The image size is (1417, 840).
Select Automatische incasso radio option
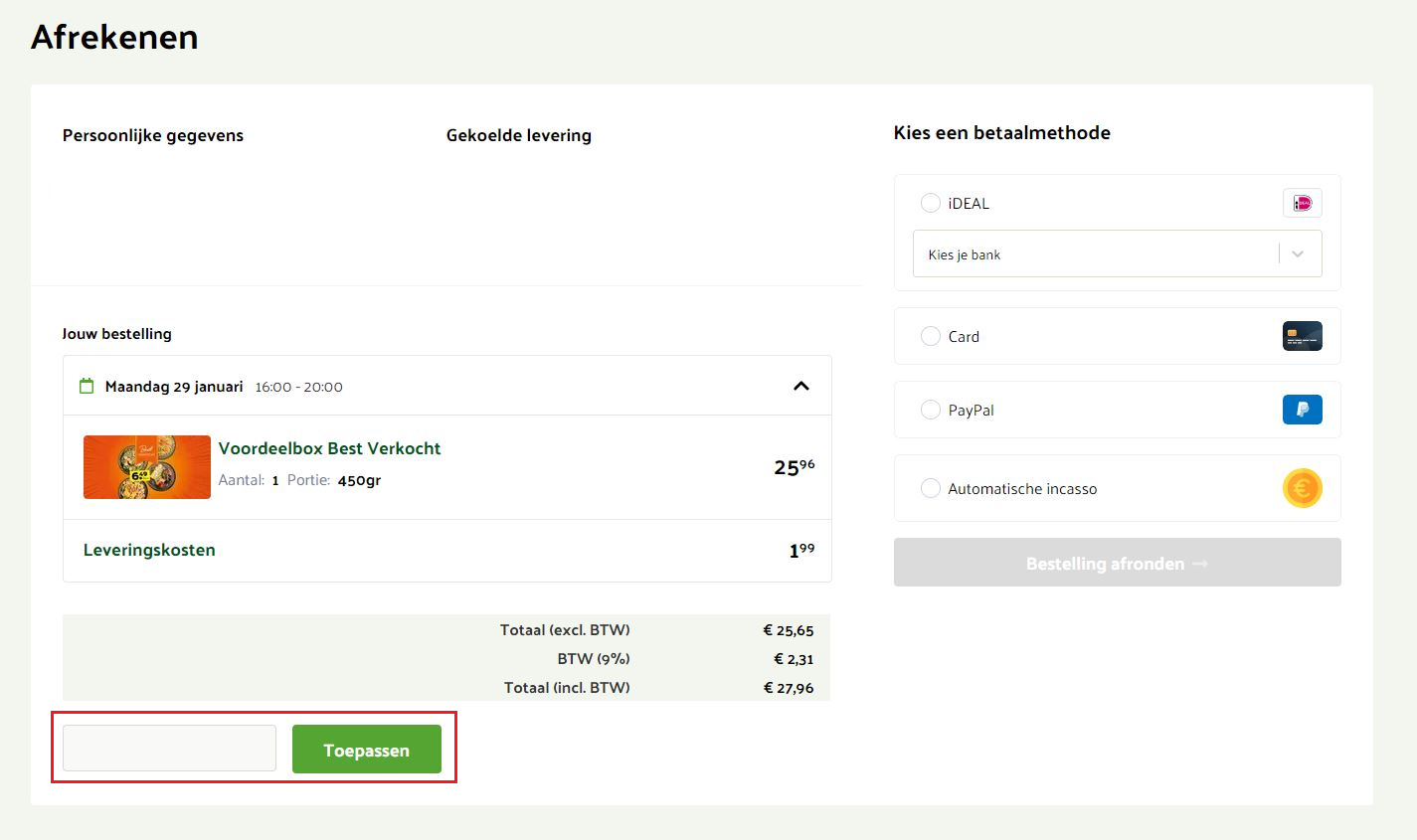931,488
